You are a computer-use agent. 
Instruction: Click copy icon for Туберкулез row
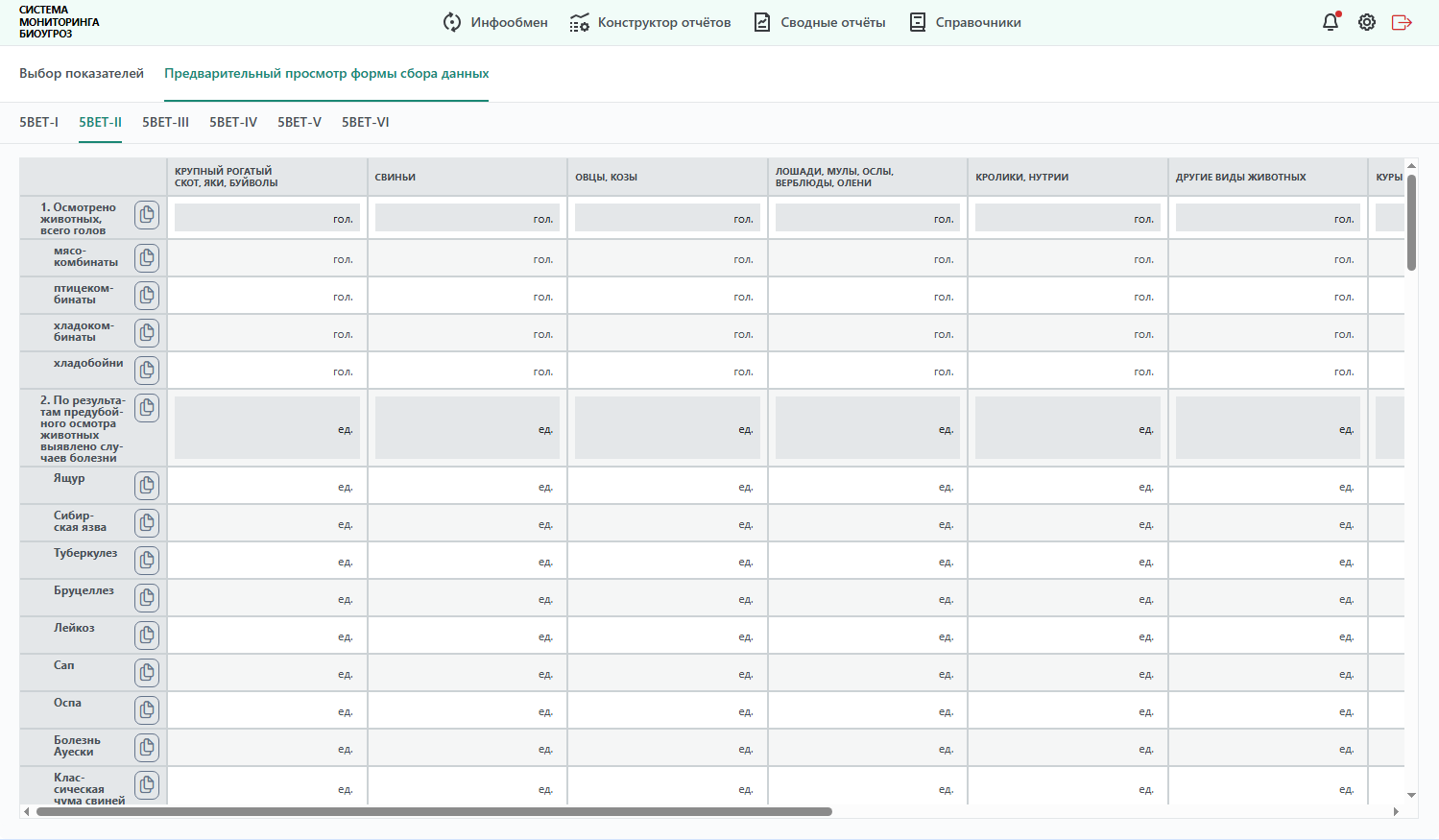[x=147, y=561]
